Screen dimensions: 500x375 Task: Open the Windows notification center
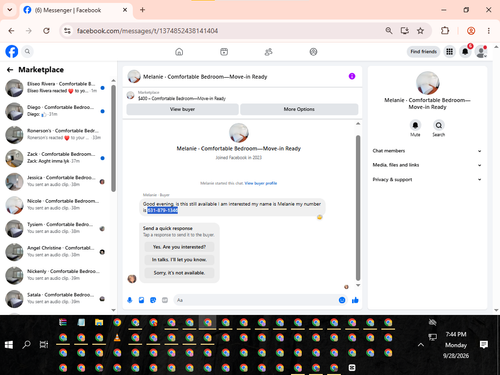[484, 345]
